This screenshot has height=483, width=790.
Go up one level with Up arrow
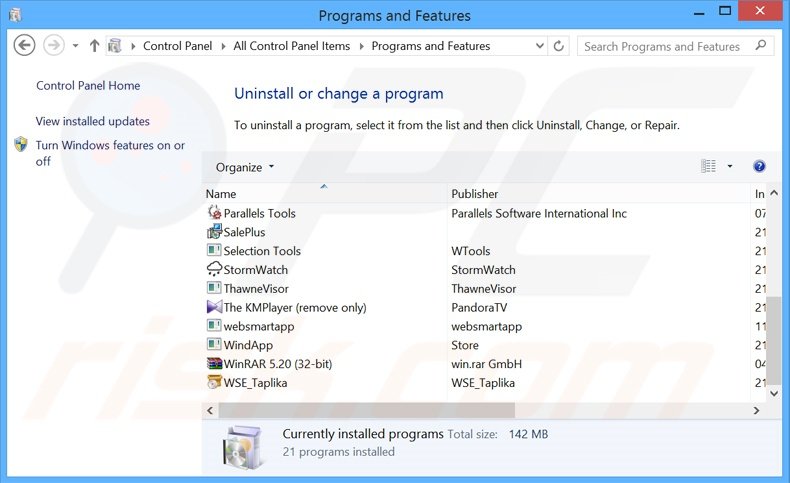pyautogui.click(x=94, y=46)
